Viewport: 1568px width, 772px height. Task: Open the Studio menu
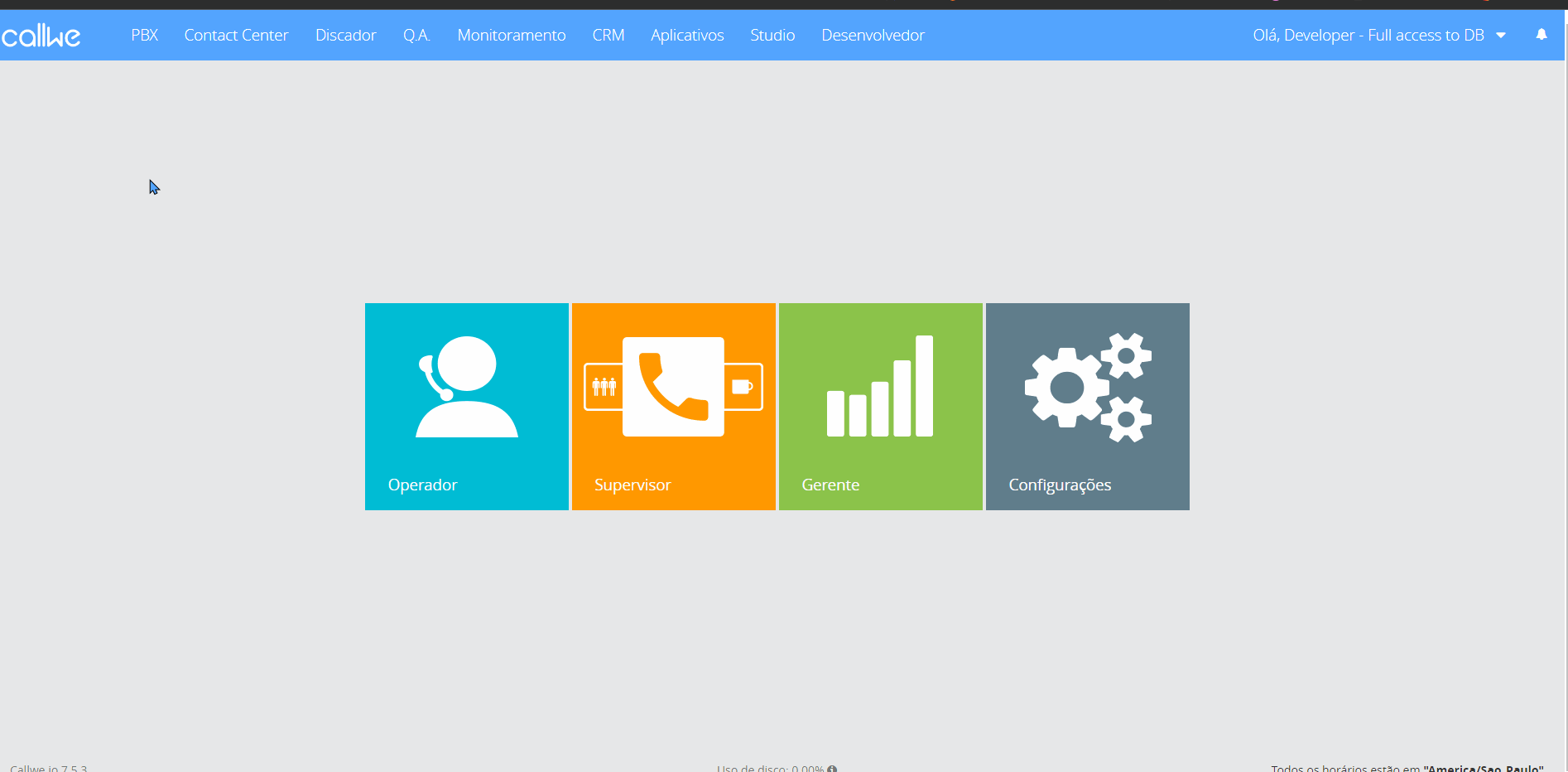point(772,36)
